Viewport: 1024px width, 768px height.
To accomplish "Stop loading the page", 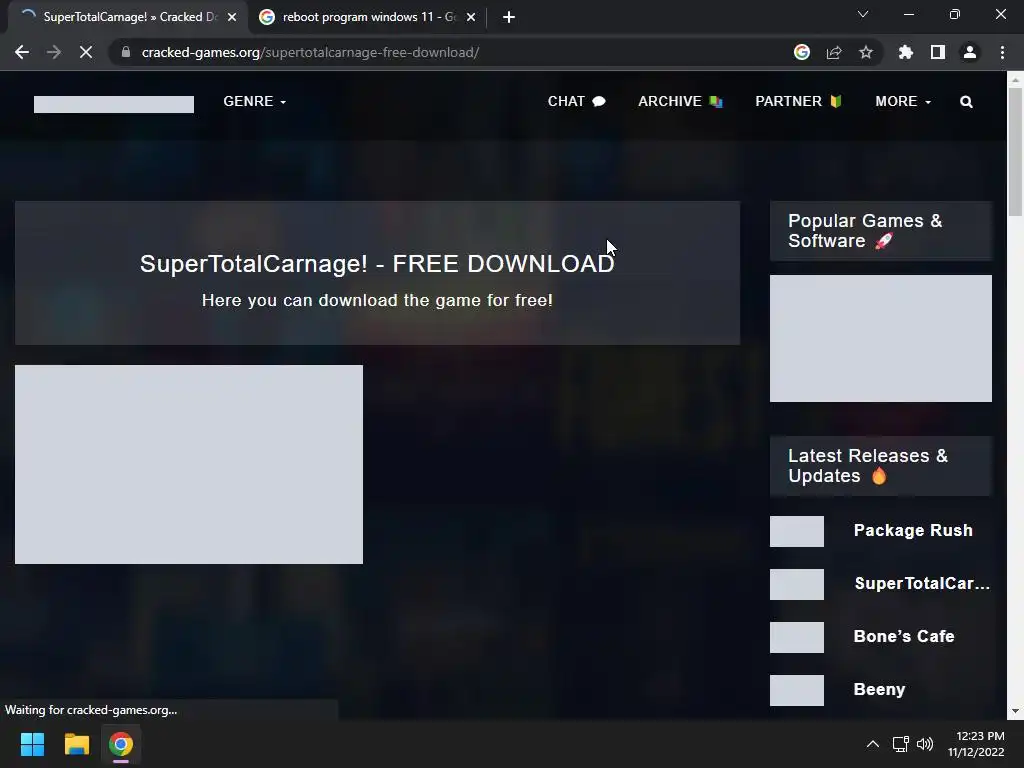I will click(x=86, y=52).
